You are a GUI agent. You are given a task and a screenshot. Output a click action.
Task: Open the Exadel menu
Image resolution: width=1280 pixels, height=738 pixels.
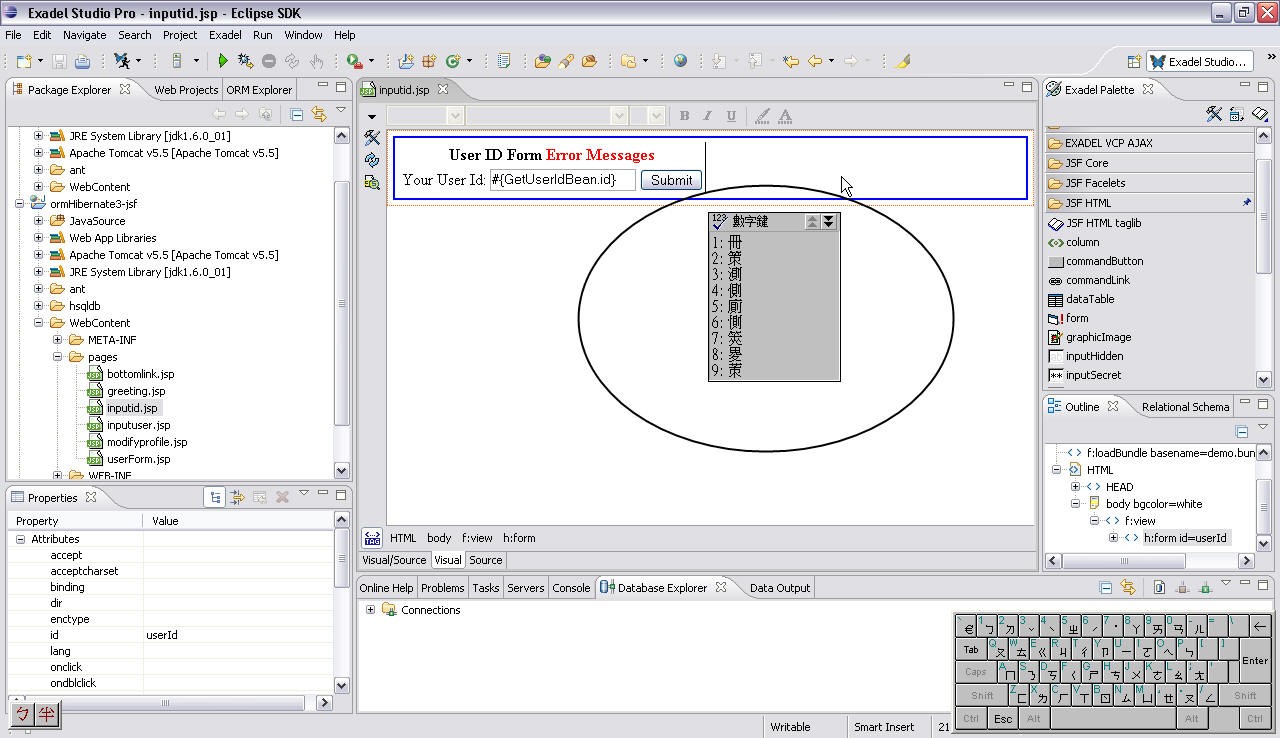coord(225,35)
